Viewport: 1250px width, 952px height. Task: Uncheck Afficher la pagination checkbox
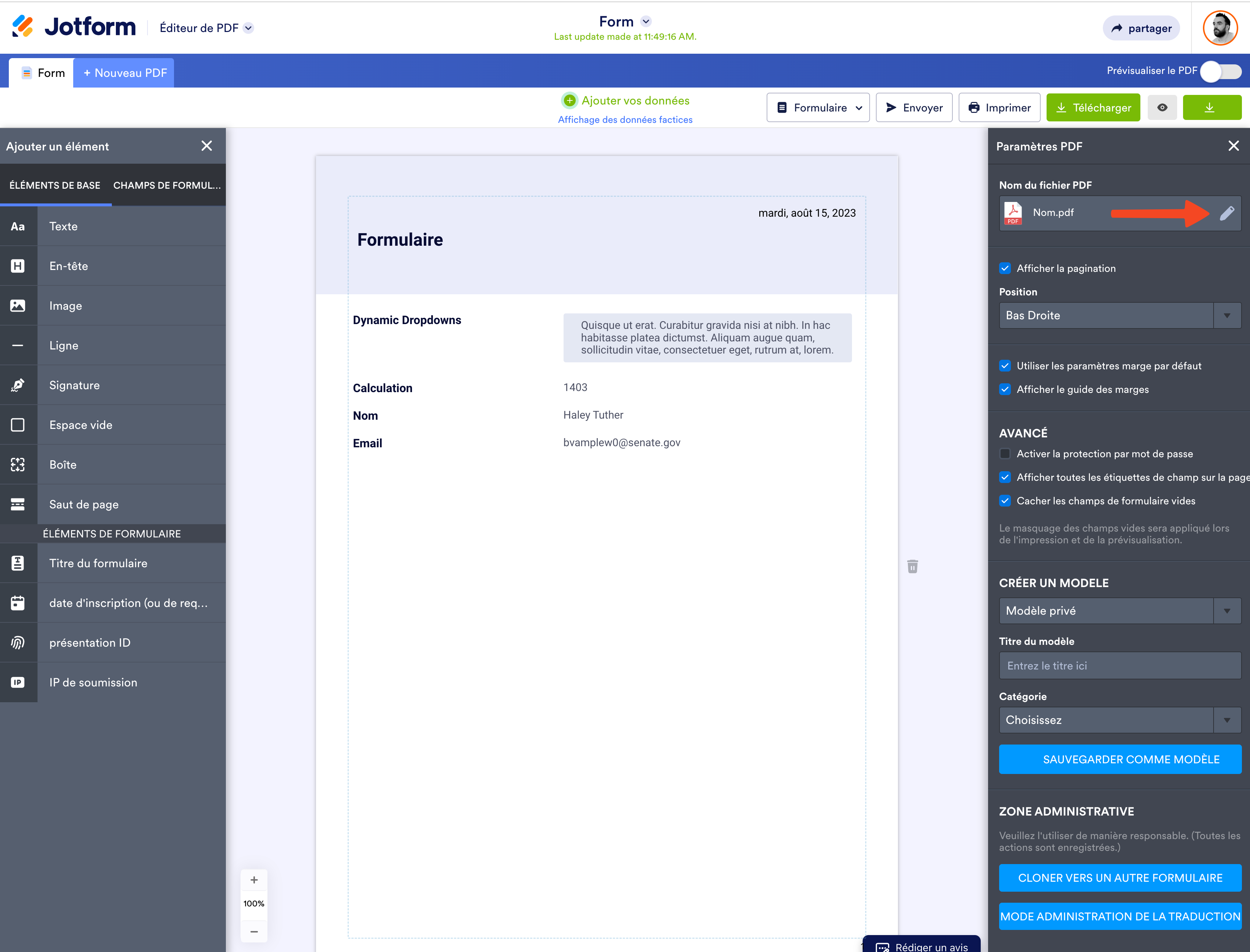point(1005,269)
